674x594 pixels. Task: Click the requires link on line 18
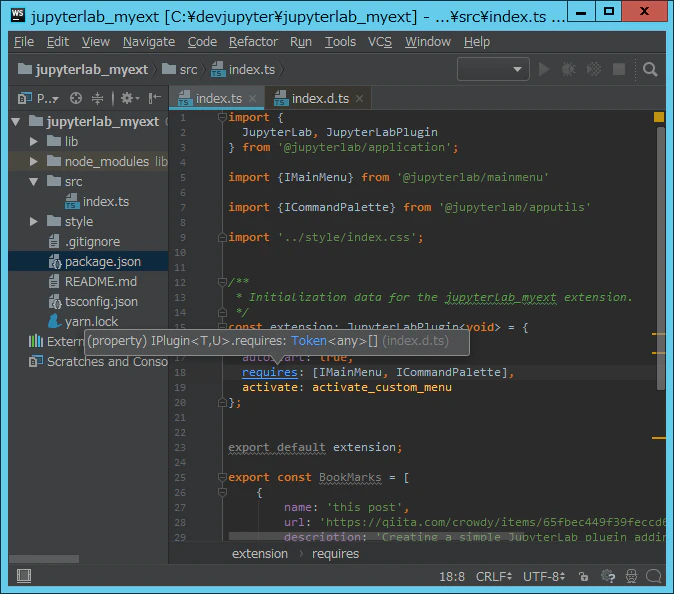[270, 372]
